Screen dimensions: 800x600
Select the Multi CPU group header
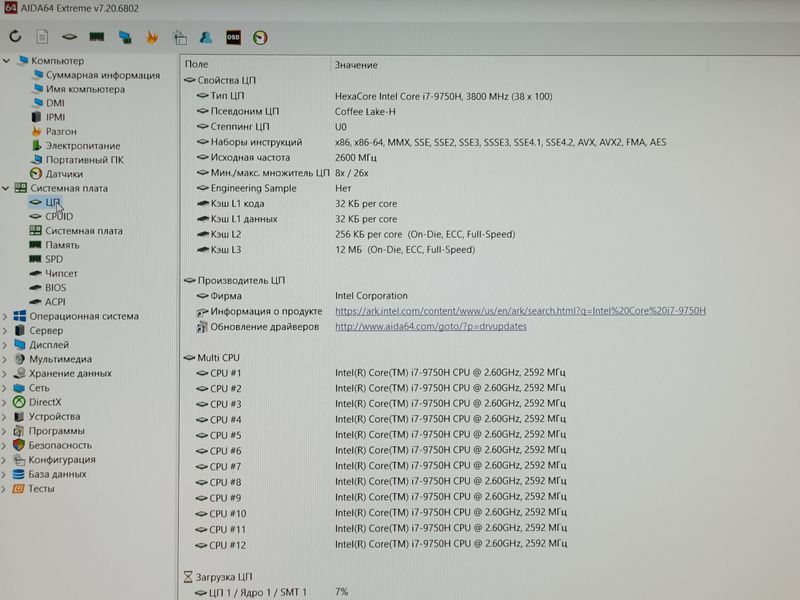pyautogui.click(x=212, y=358)
